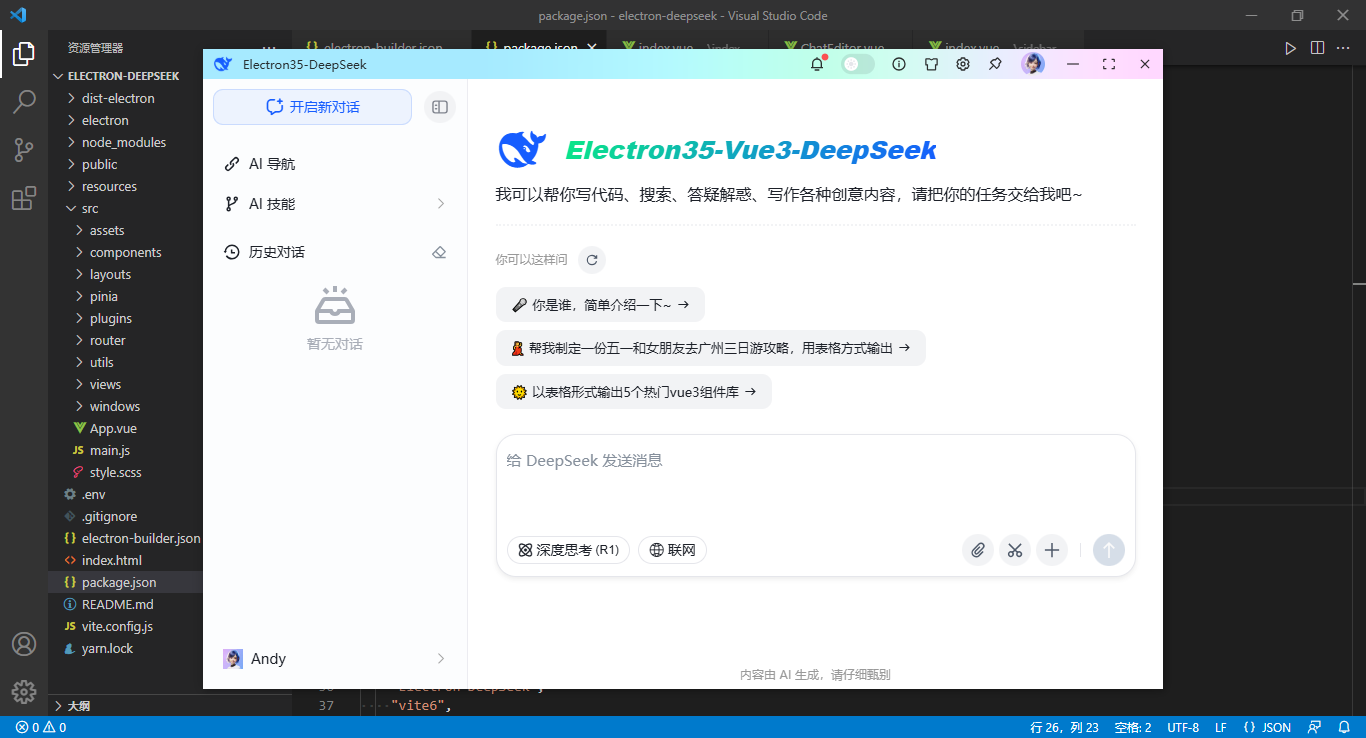Open the settings gear in DeepSeek titlebar

[963, 64]
